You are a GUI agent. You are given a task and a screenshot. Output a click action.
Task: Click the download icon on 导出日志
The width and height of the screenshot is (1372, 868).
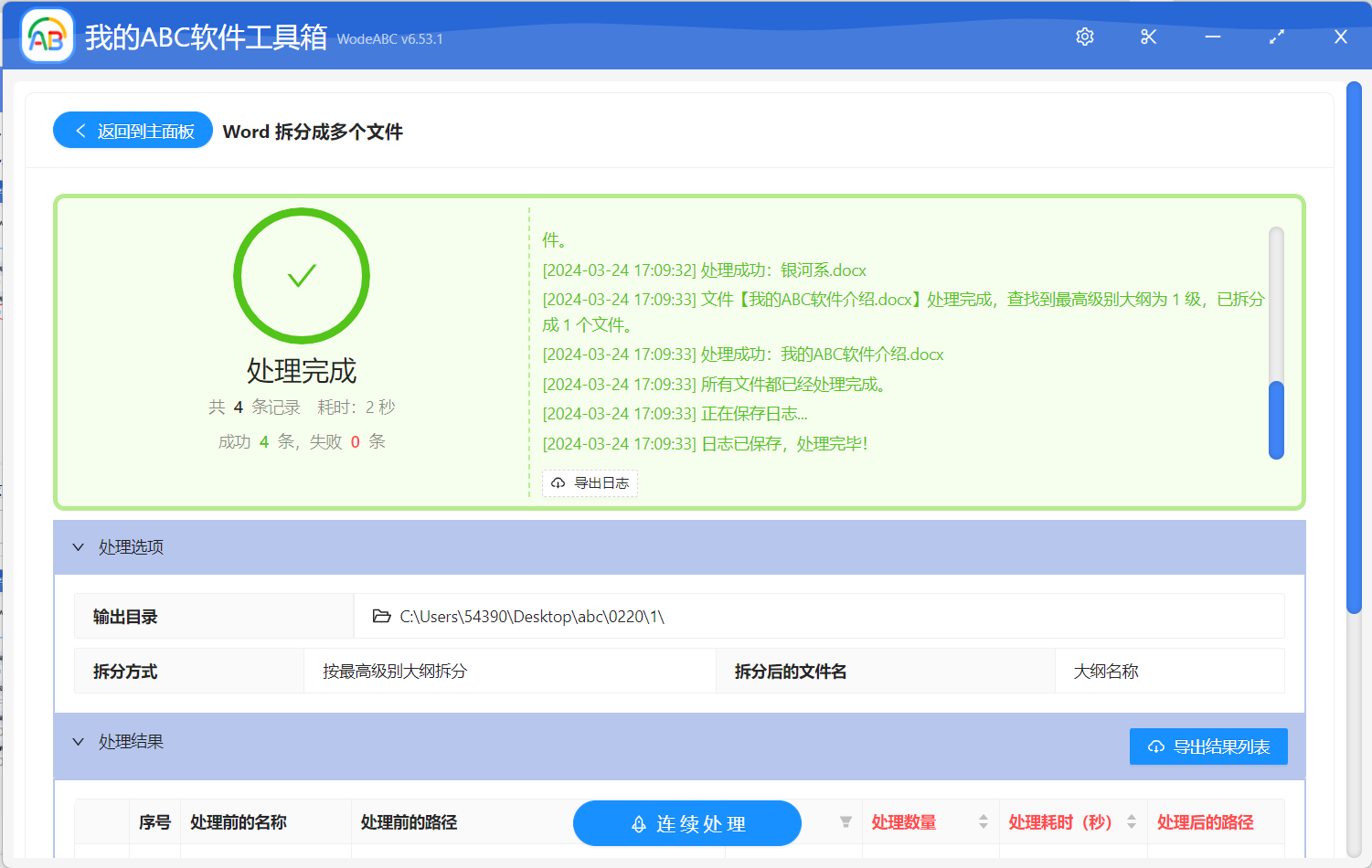(558, 482)
